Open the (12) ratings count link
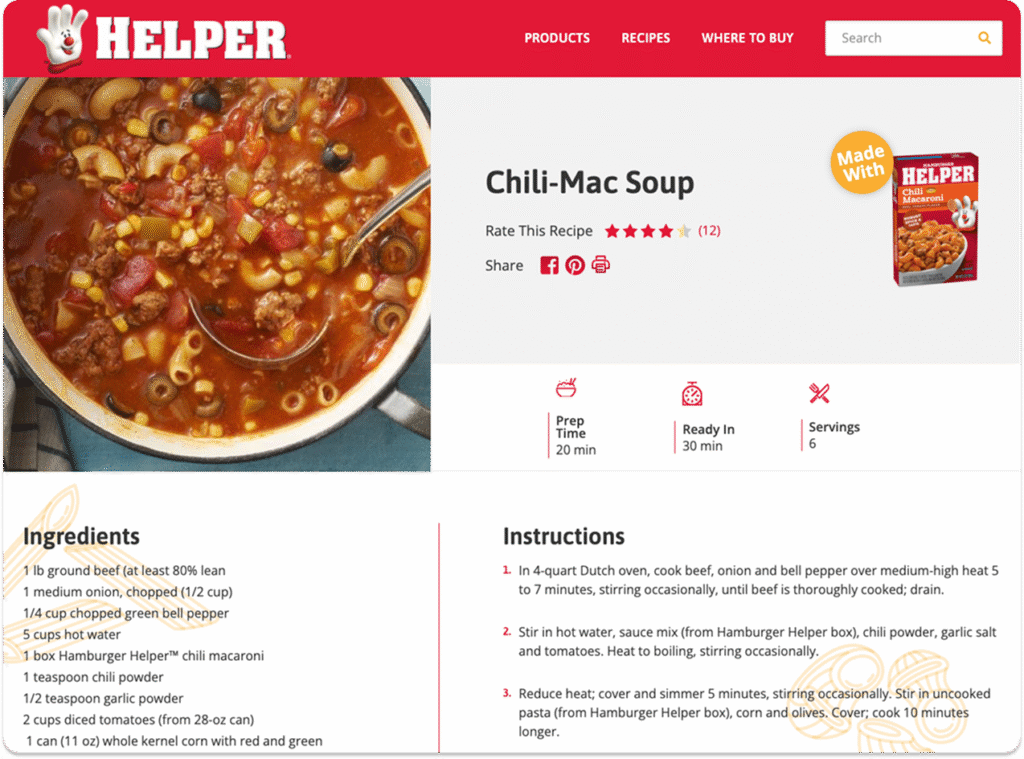Screen dimensions: 1024x759 pos(709,231)
